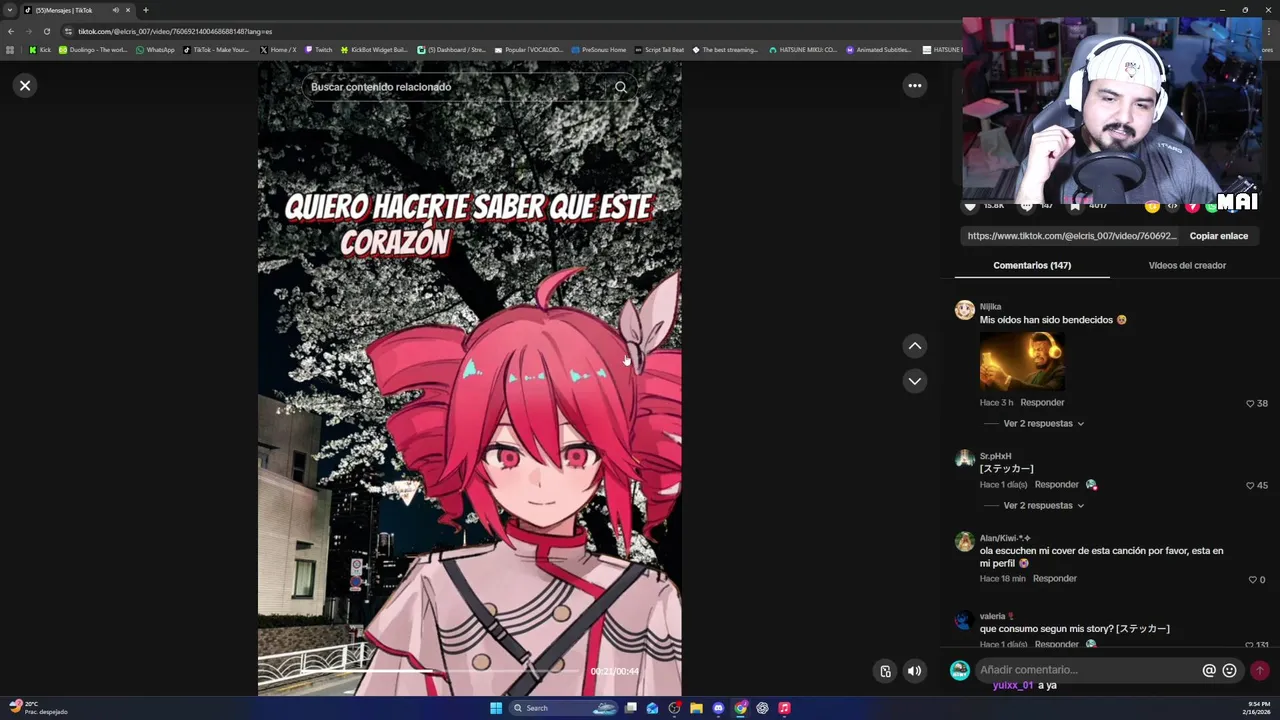Copy the video link with 'Copiar enlace'
Image resolution: width=1280 pixels, height=720 pixels.
(1218, 236)
